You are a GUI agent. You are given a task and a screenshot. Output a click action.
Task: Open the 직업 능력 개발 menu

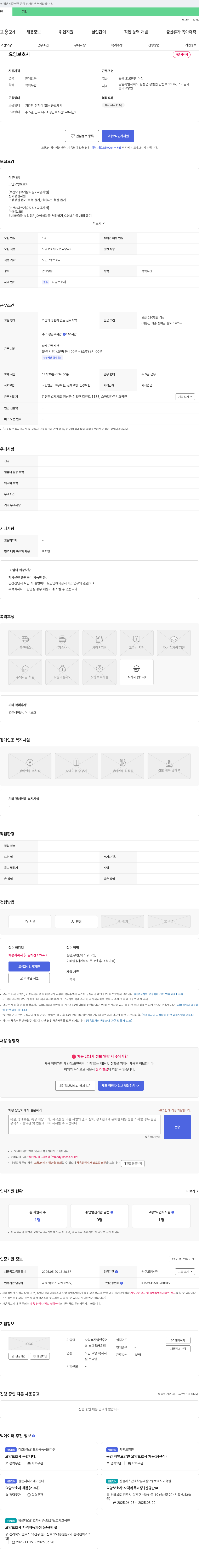click(x=136, y=32)
